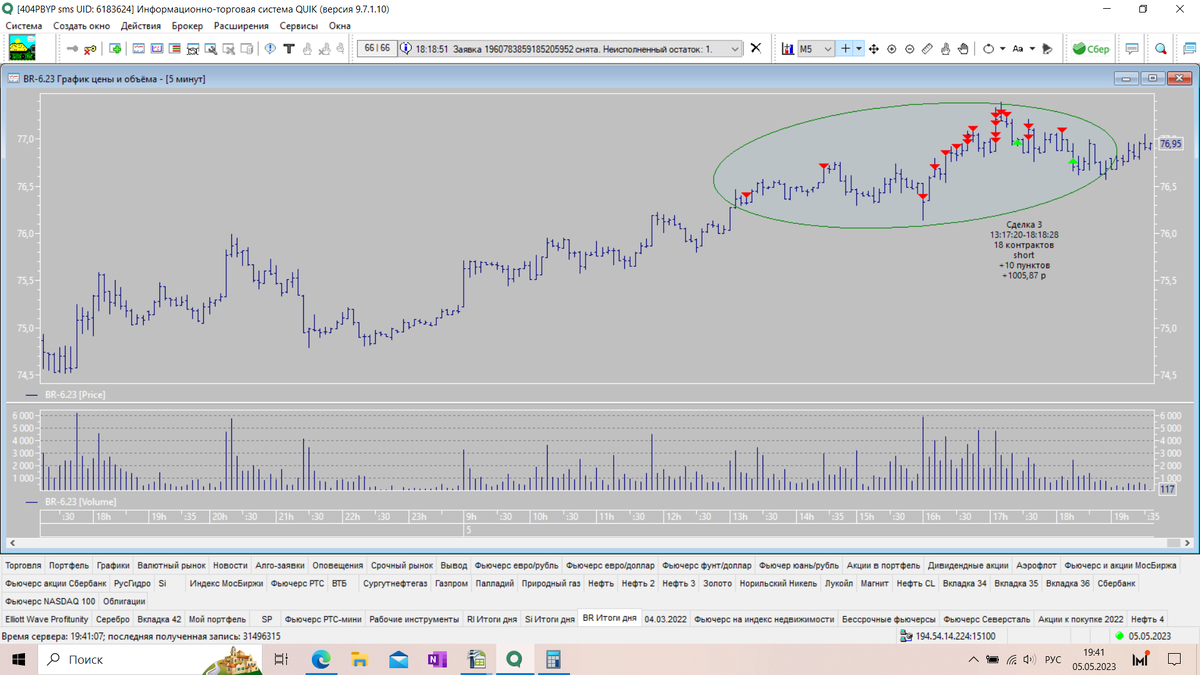This screenshot has width=1200, height=675.
Task: Switch to the Elliott Wave Profitunity tab
Action: (46, 619)
